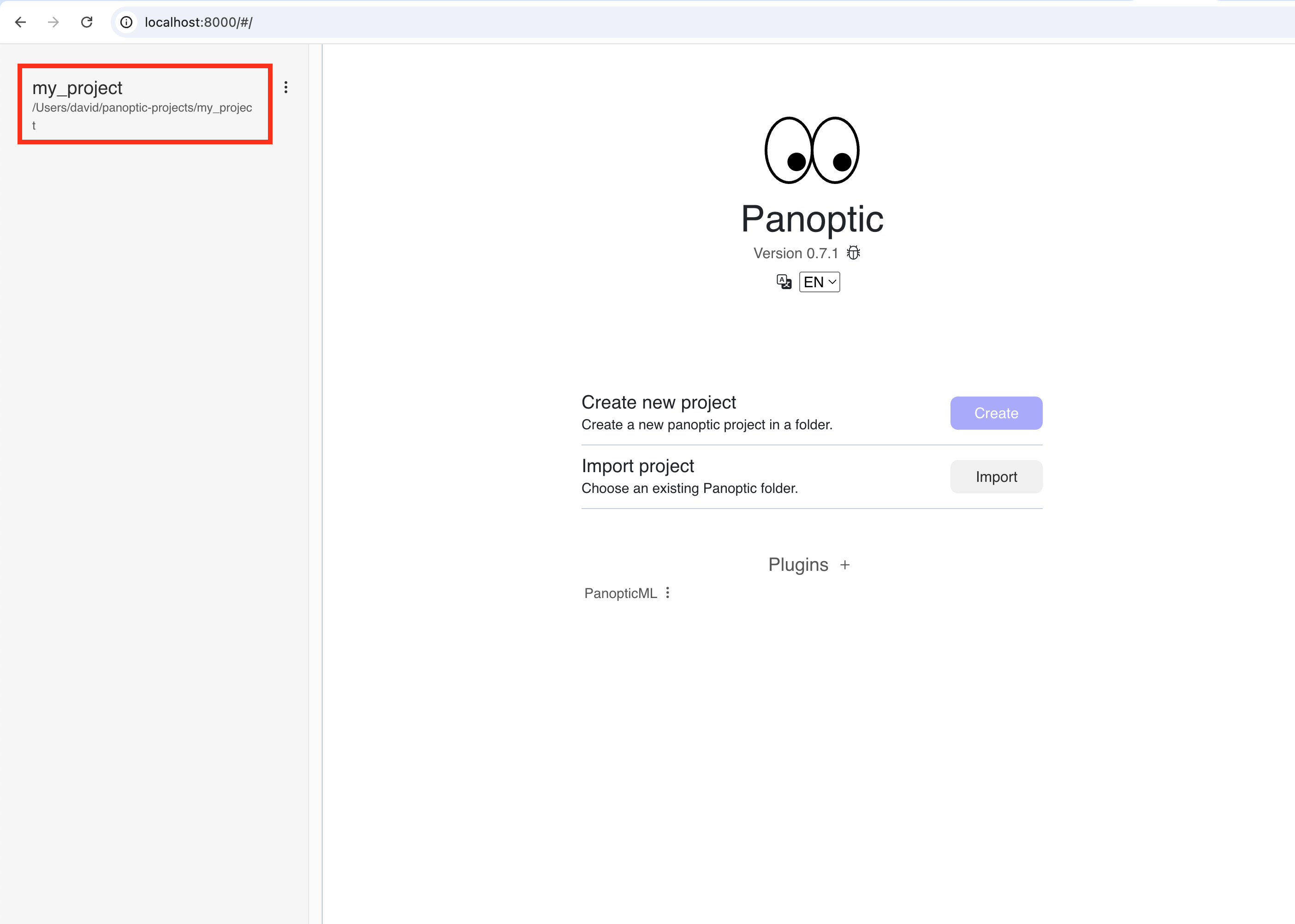The image size is (1295, 924).
Task: Expand the EN language dropdown
Action: coord(820,282)
